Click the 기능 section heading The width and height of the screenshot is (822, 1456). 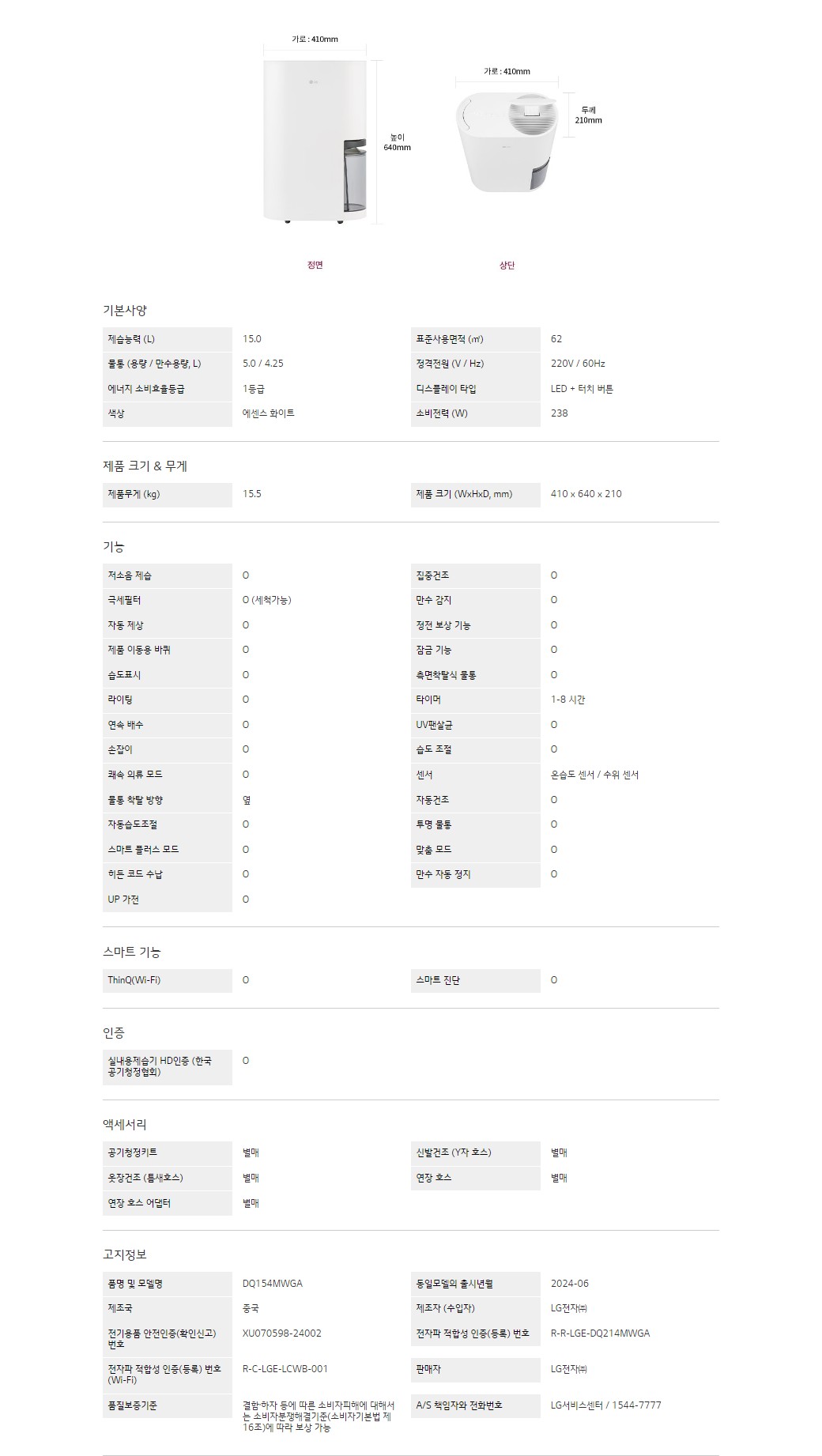tap(114, 547)
